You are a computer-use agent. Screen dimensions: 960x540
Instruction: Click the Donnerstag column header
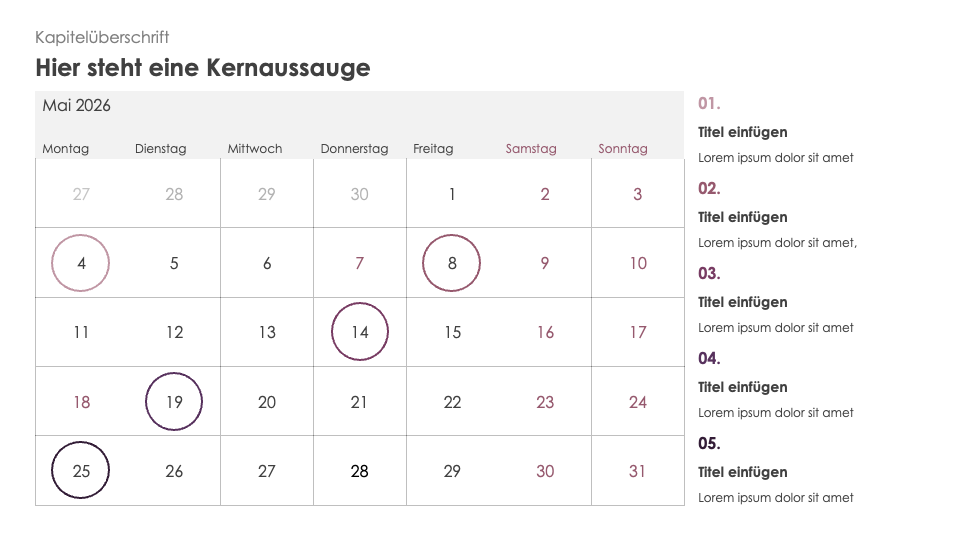click(x=354, y=149)
